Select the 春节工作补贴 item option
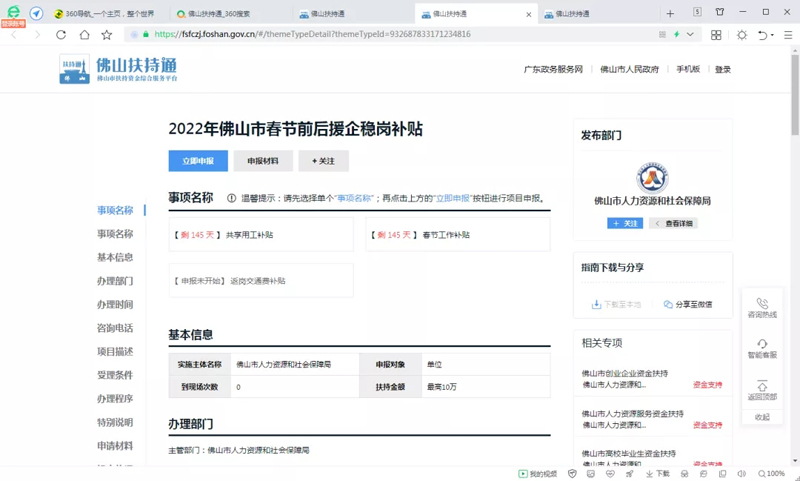 458,235
